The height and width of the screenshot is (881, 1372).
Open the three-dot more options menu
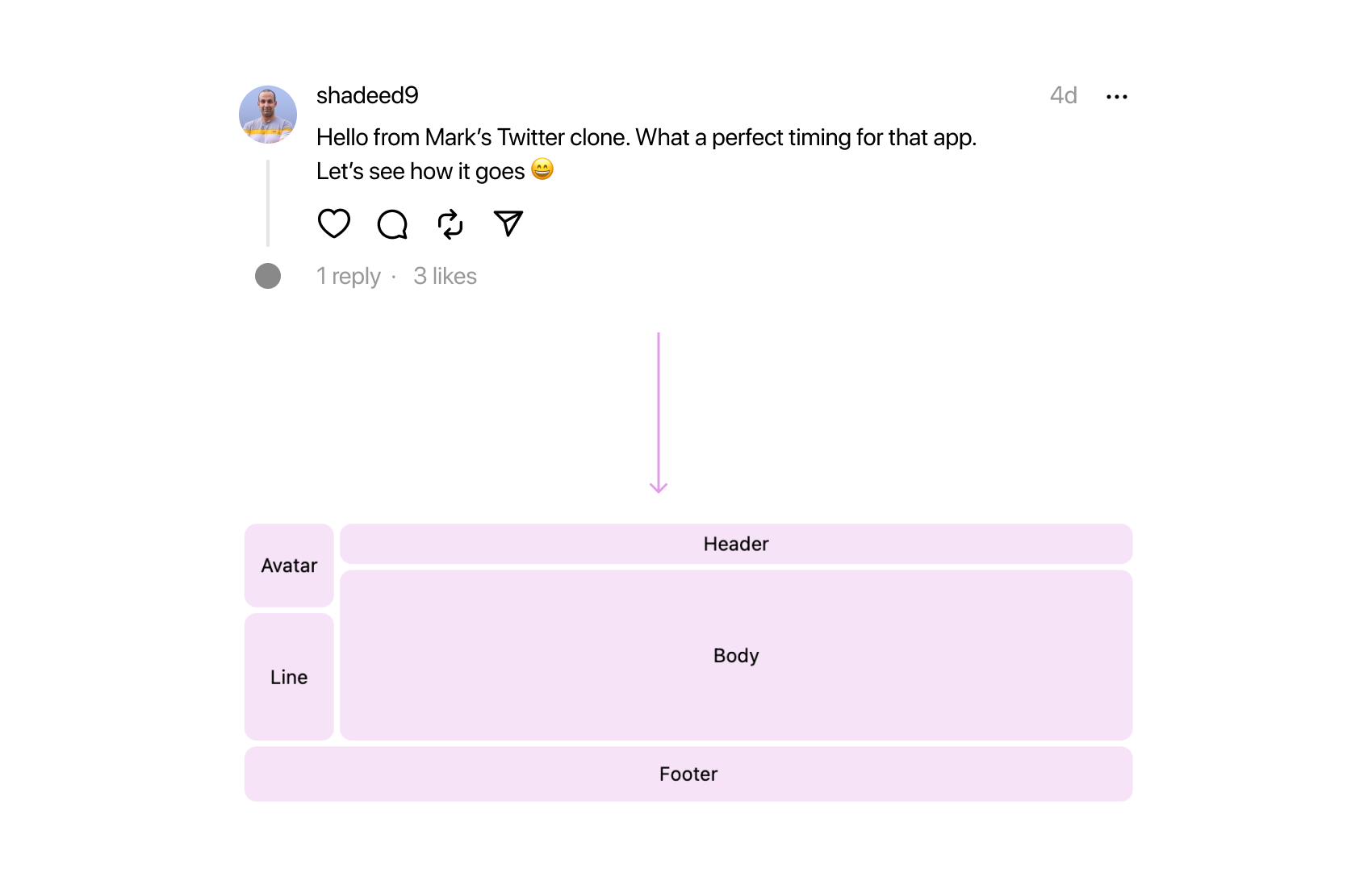[1117, 97]
